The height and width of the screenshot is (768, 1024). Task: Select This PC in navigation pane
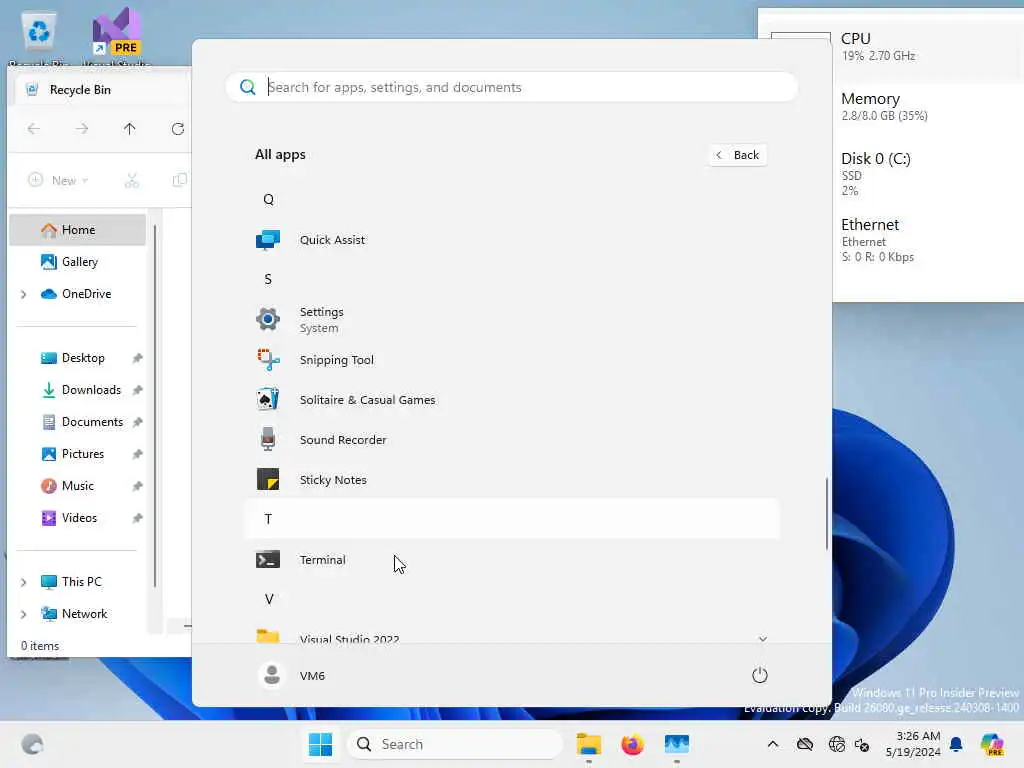coord(82,581)
